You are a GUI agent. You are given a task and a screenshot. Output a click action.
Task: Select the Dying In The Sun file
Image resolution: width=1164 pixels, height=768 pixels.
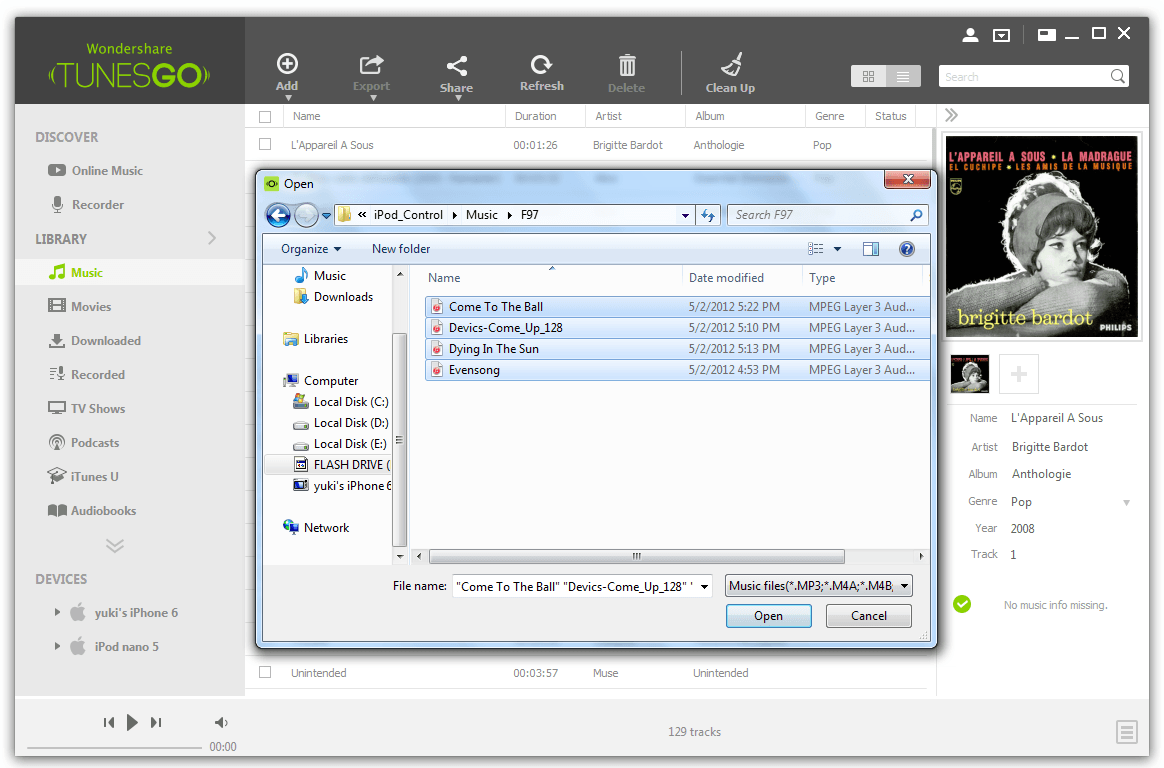pyautogui.click(x=677, y=349)
